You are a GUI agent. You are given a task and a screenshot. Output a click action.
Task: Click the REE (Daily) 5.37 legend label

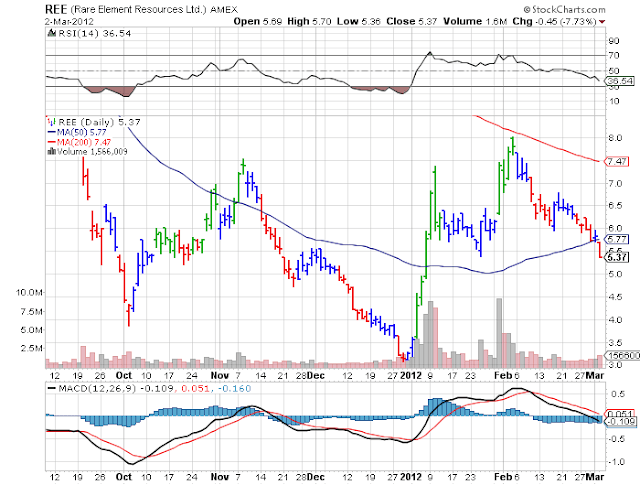pyautogui.click(x=99, y=122)
